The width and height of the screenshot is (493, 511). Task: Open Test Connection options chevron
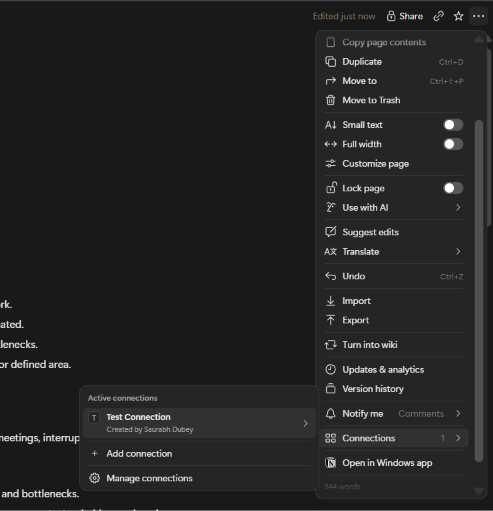(x=305, y=423)
